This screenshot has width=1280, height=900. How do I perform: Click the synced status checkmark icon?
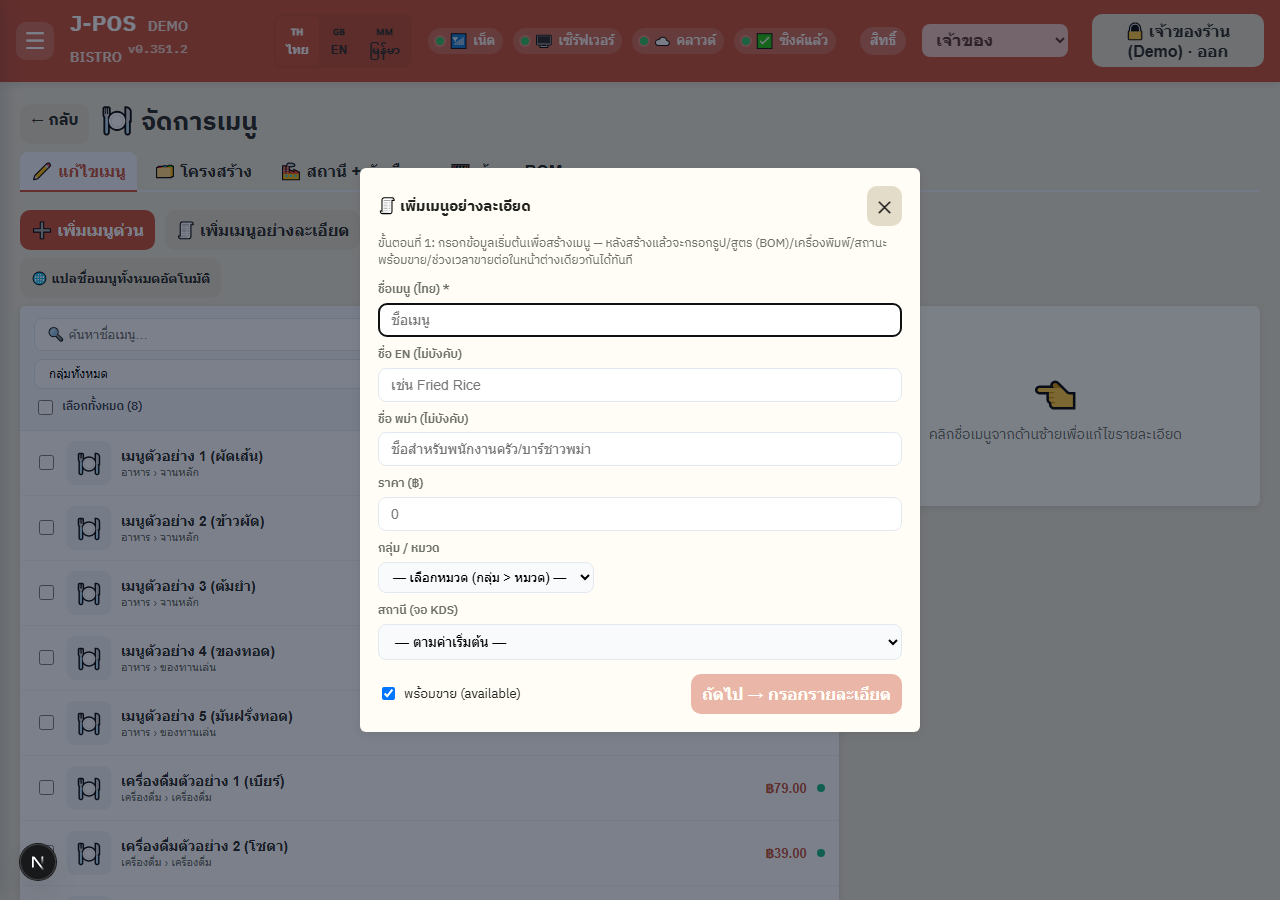point(765,41)
